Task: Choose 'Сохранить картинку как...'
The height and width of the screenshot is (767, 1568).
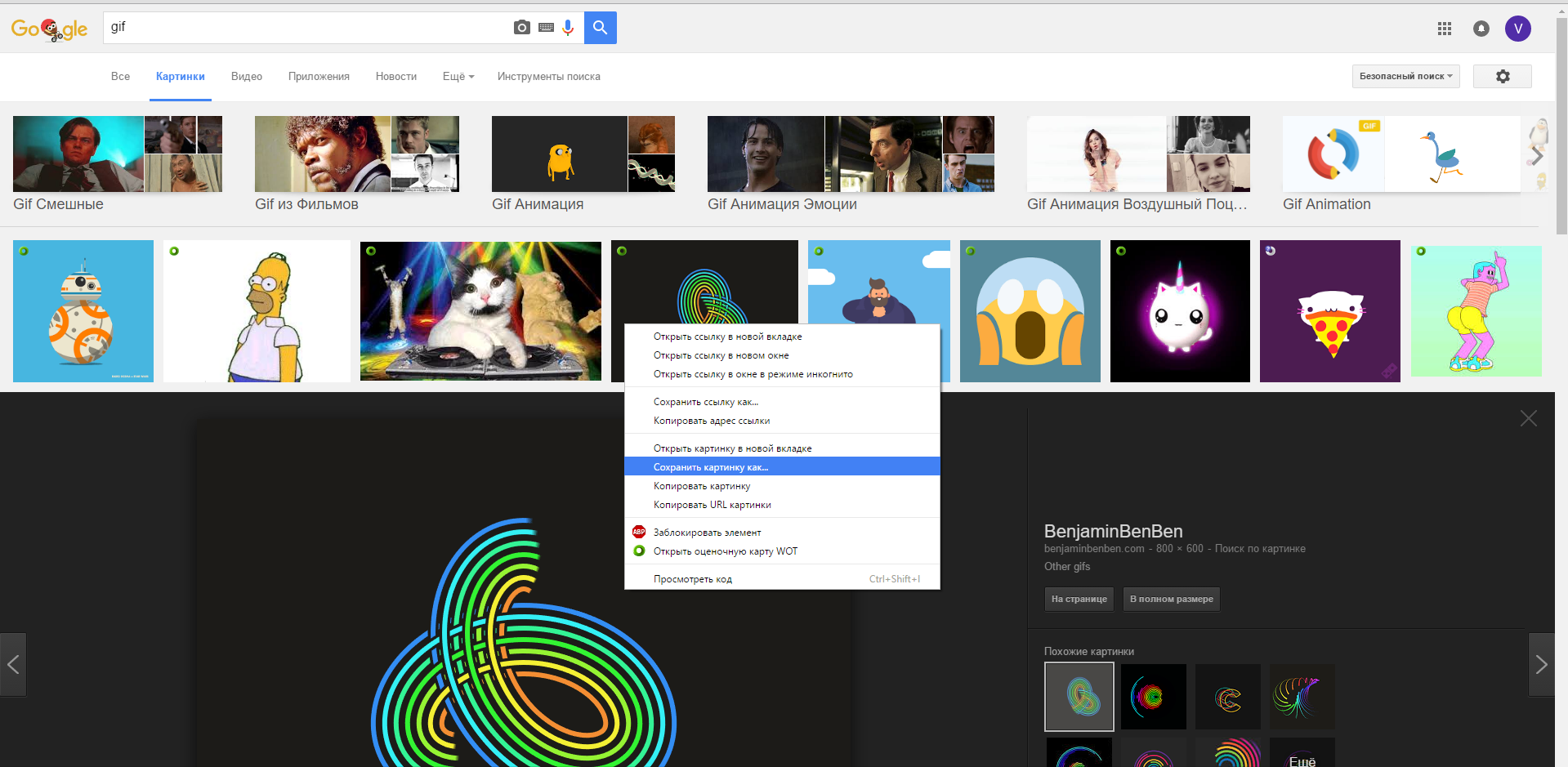Action: [782, 467]
